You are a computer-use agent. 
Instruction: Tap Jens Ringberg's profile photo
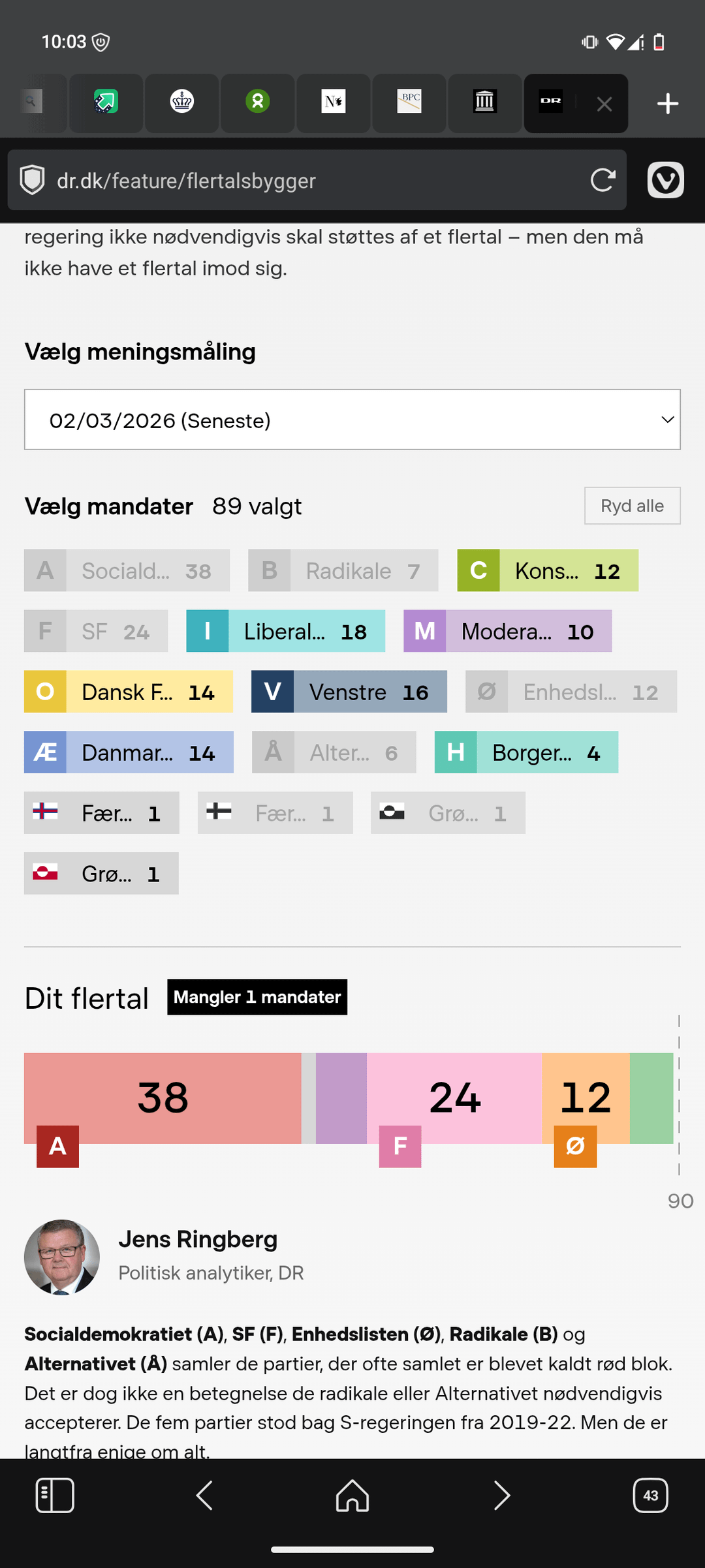pyautogui.click(x=62, y=1257)
